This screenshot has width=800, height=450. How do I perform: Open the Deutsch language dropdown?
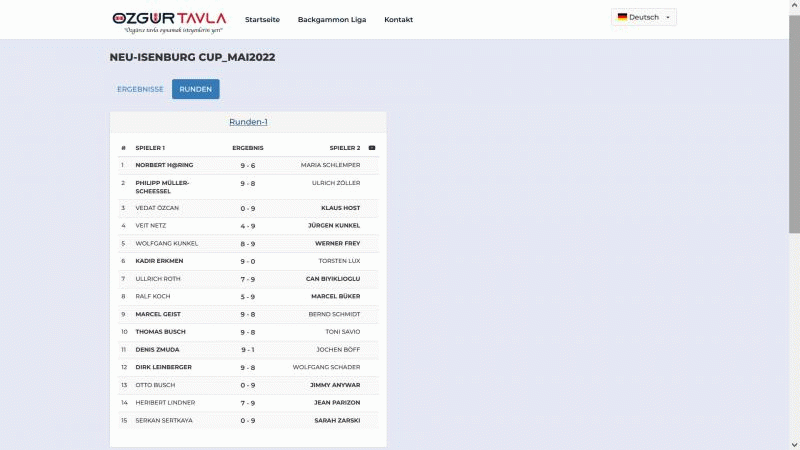tap(644, 17)
